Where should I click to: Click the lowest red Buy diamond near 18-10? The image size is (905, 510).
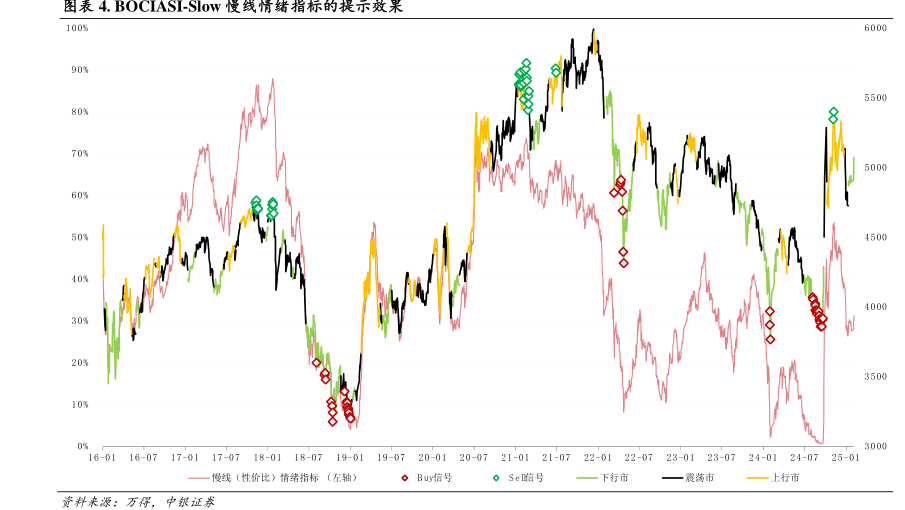[332, 421]
